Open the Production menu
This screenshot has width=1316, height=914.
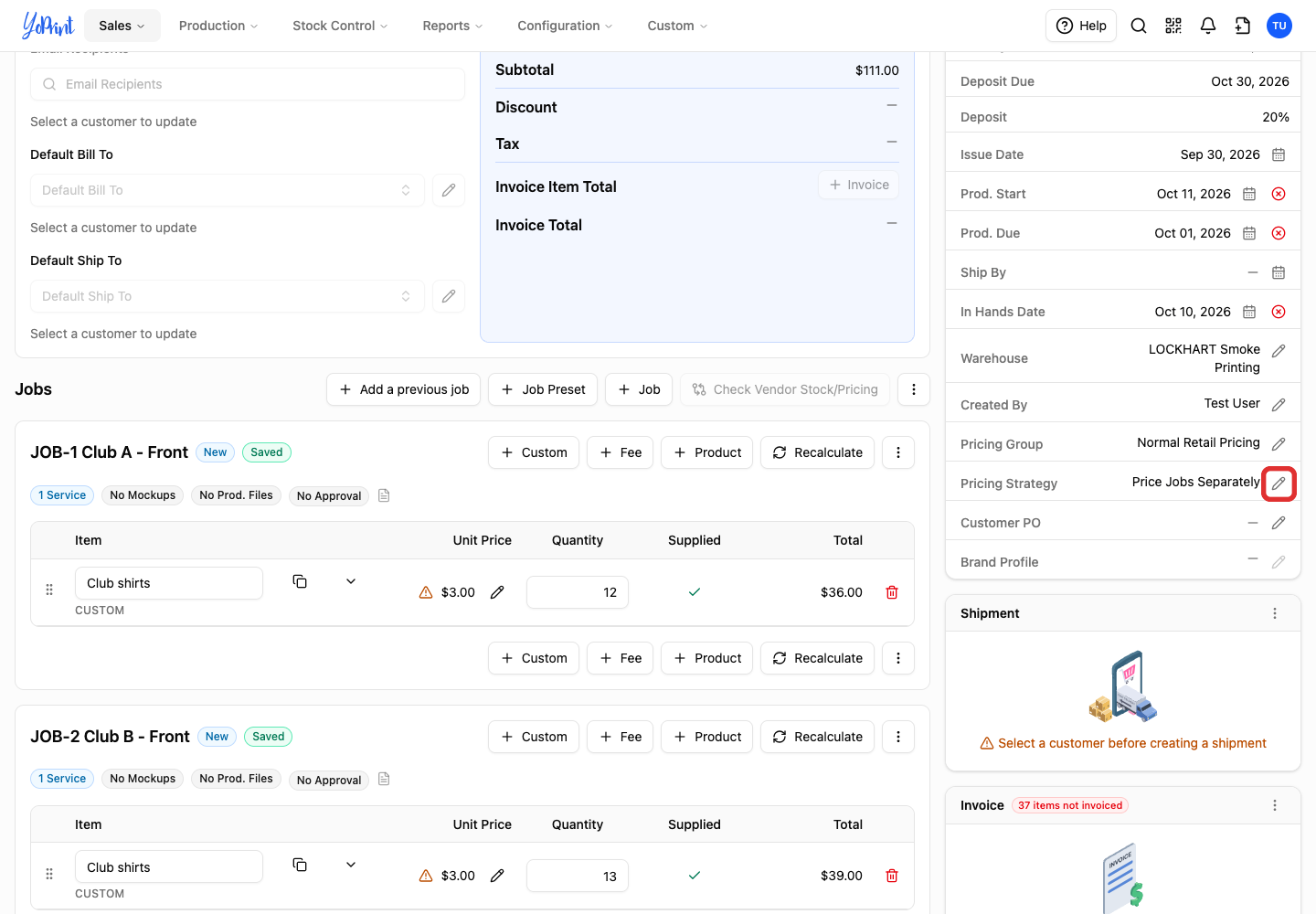point(218,26)
